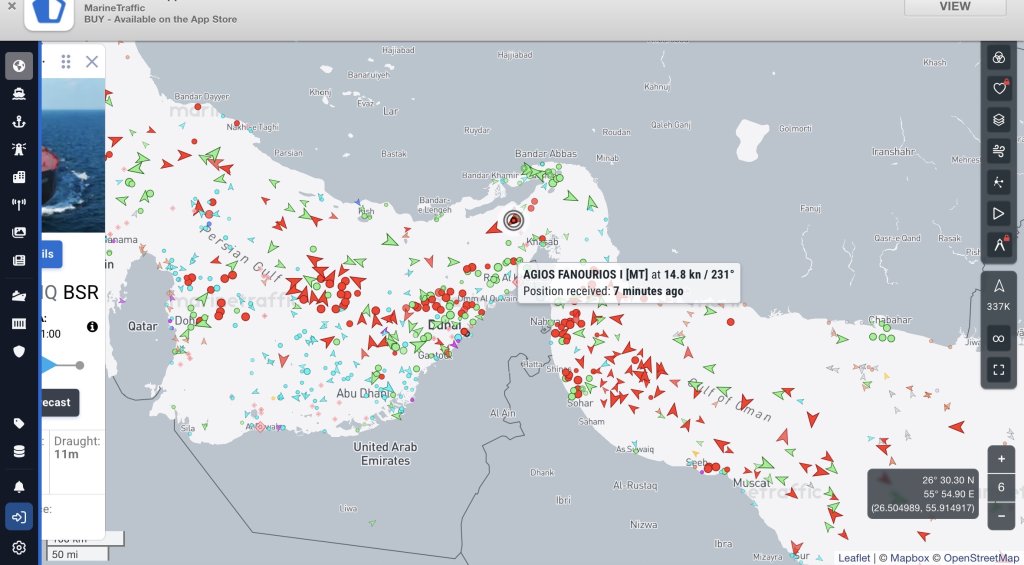Viewport: 1024px width, 565px height.
Task: Click the anchor Ports icon in sidebar
Action: (19, 122)
